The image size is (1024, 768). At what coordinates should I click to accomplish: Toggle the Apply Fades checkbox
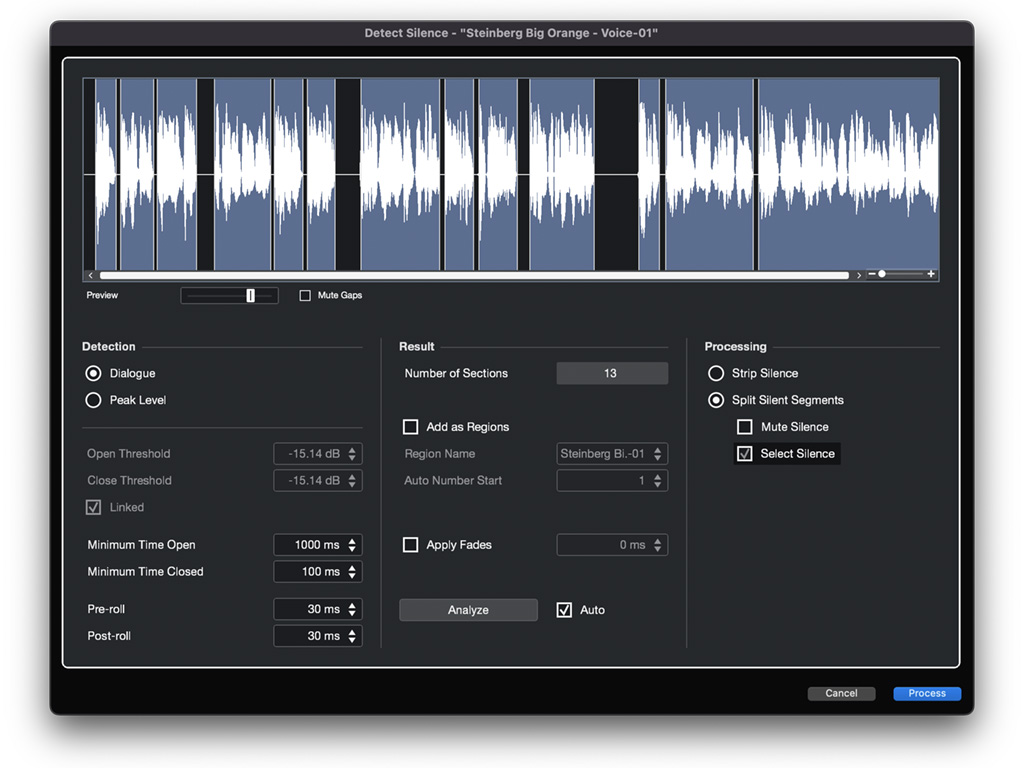click(410, 545)
